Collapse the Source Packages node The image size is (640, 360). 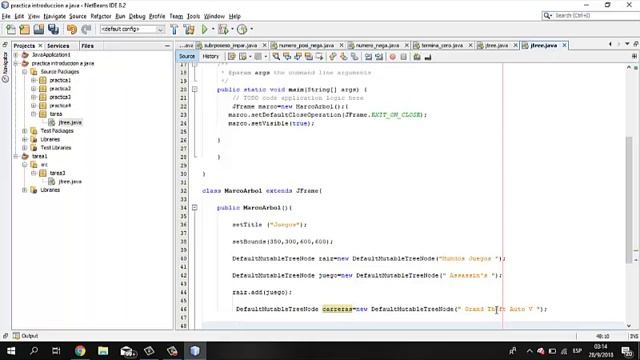[x=24, y=72]
